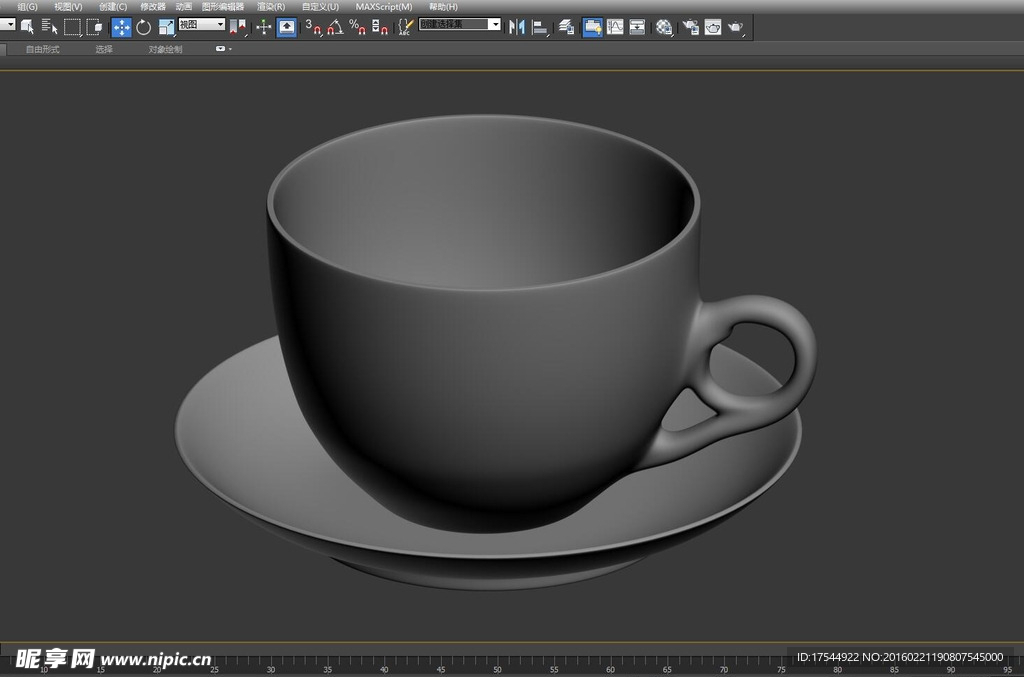This screenshot has width=1024, height=677.
Task: Select the Move transform tool
Action: pyautogui.click(x=121, y=27)
